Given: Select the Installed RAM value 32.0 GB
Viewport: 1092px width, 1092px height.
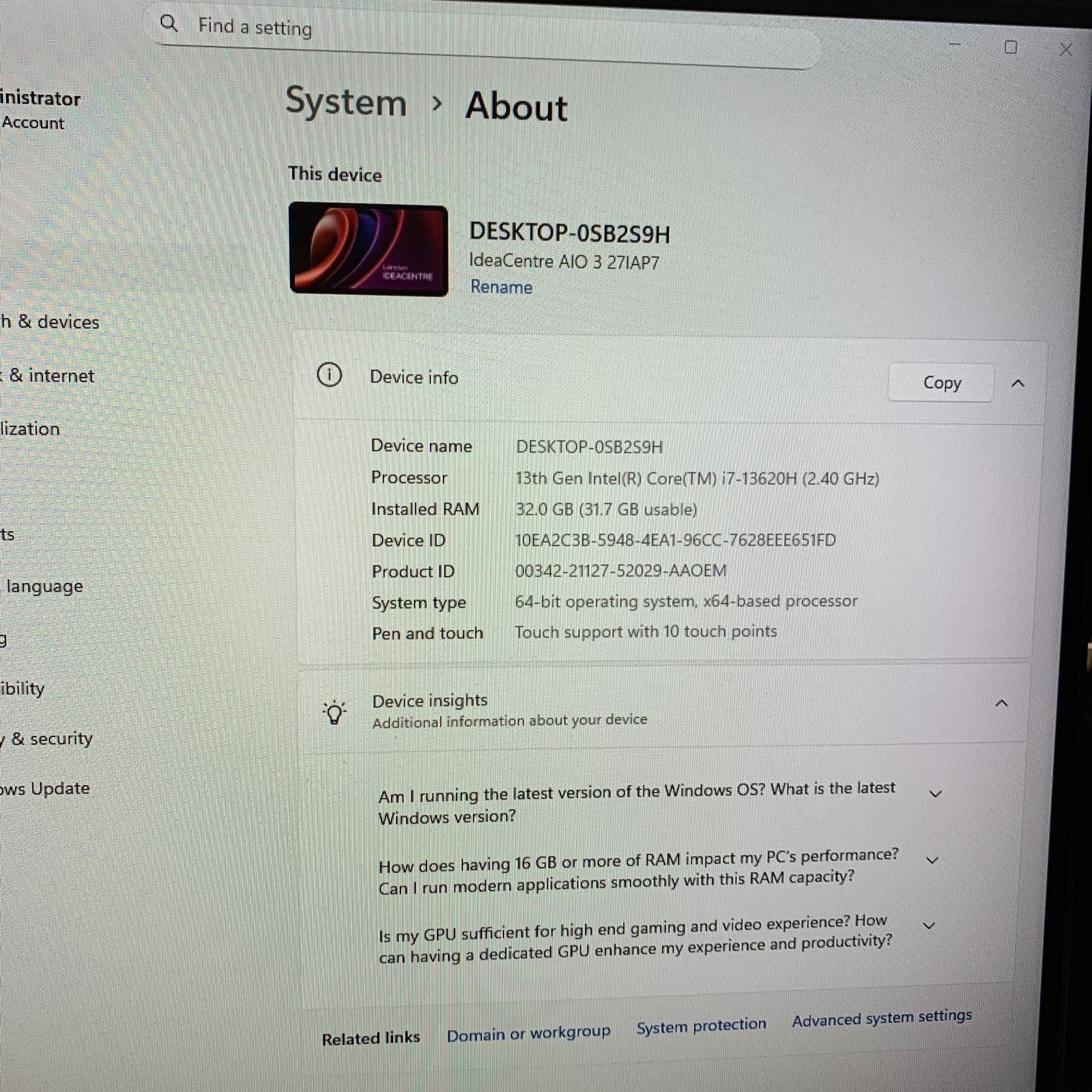Looking at the screenshot, I should pos(606,509).
